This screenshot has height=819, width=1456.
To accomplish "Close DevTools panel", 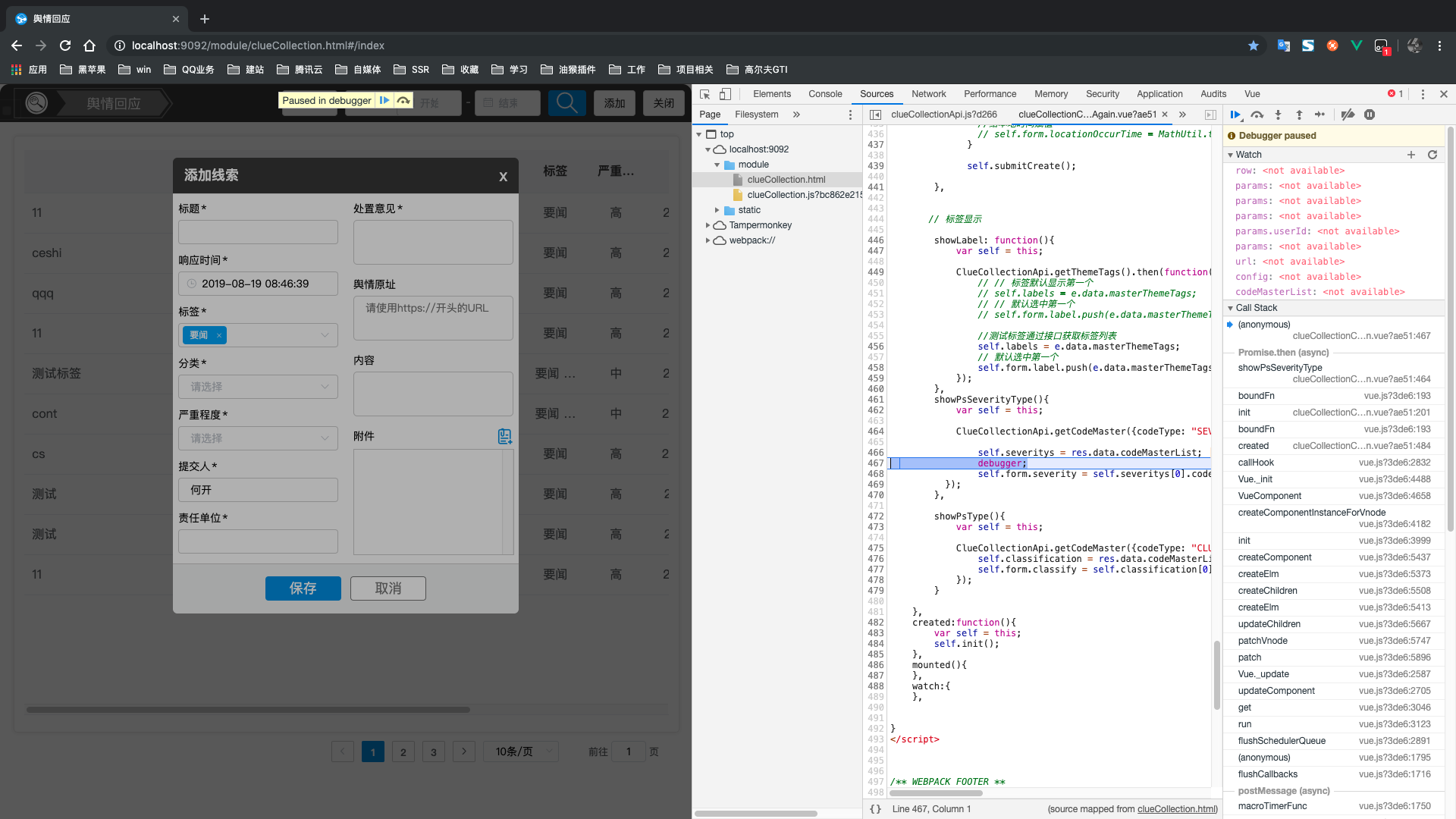I will point(1444,94).
